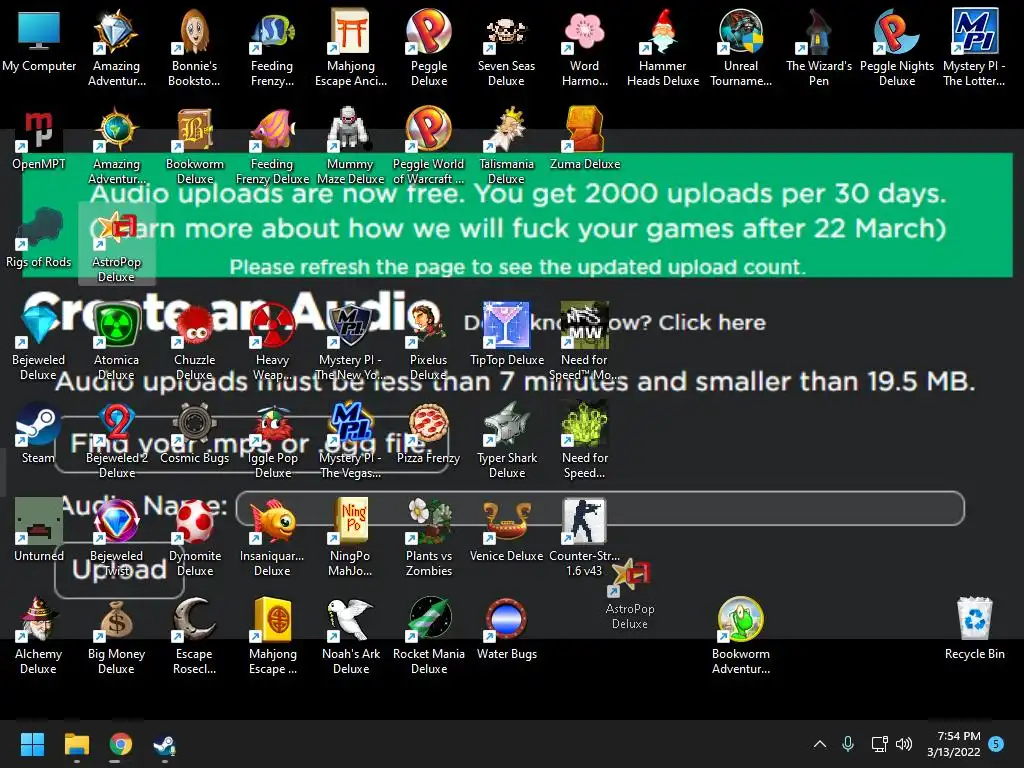Open Google Chrome from the taskbar
This screenshot has width=1024, height=768.
click(x=121, y=744)
